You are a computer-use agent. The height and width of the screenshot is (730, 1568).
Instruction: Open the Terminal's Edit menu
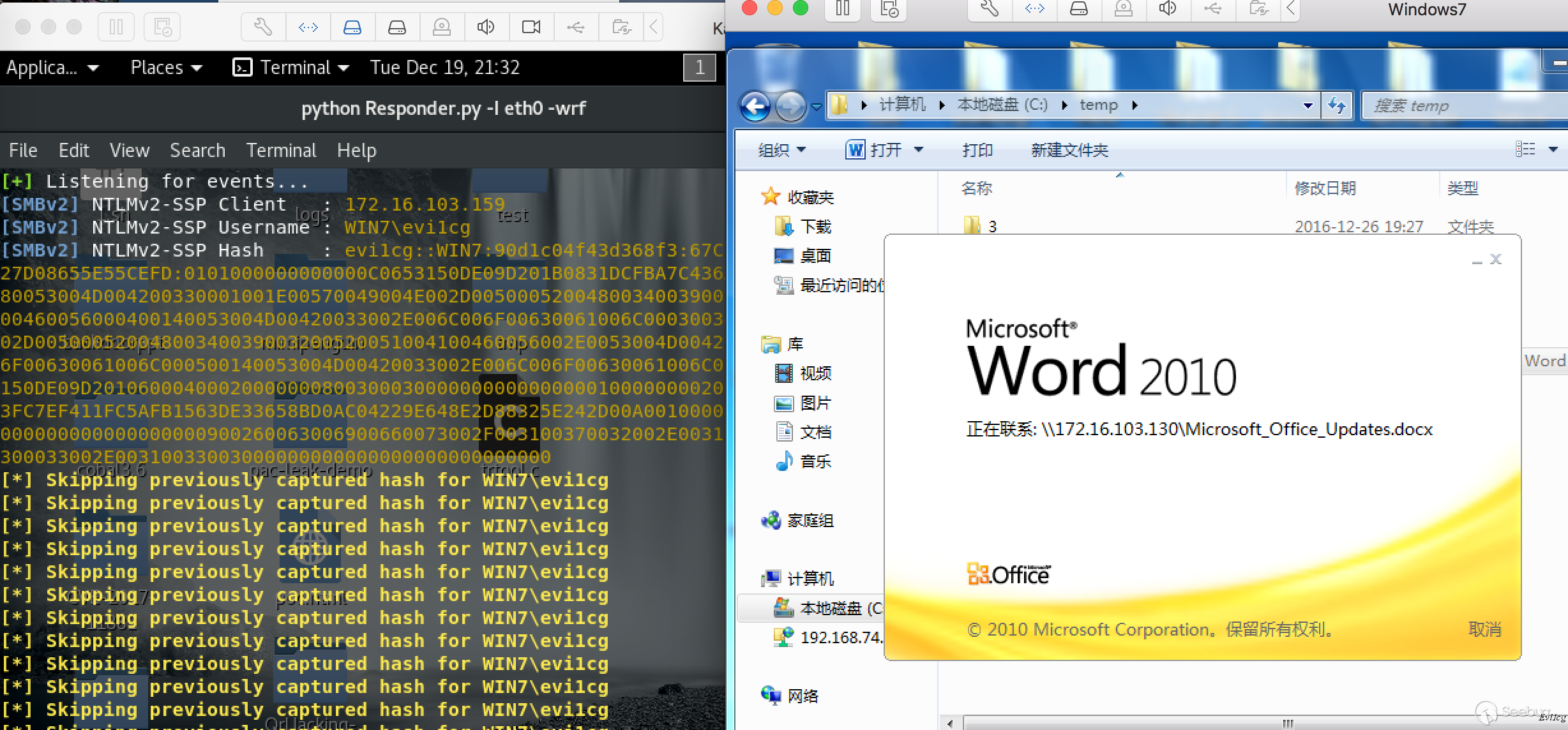(73, 151)
